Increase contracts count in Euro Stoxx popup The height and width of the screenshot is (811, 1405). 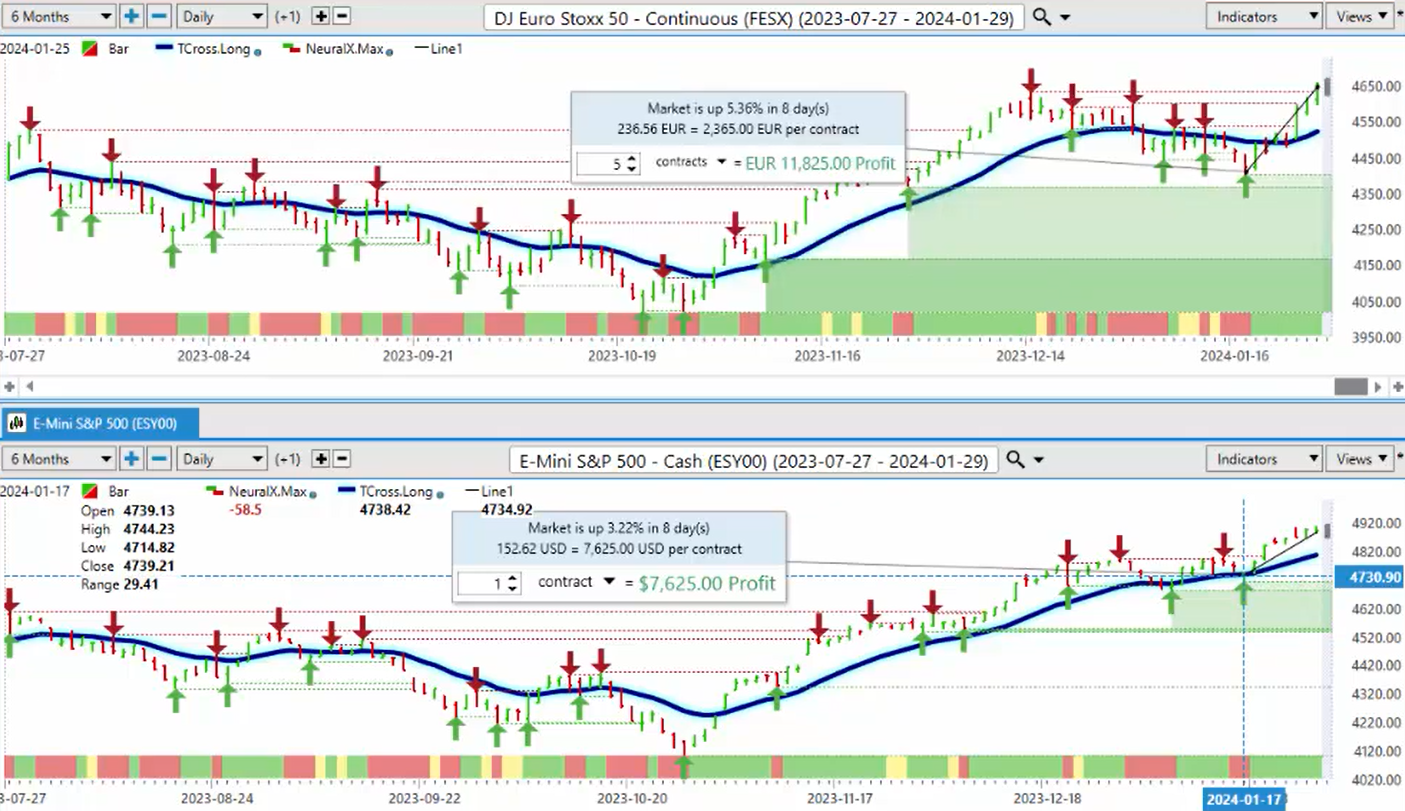pos(631,158)
